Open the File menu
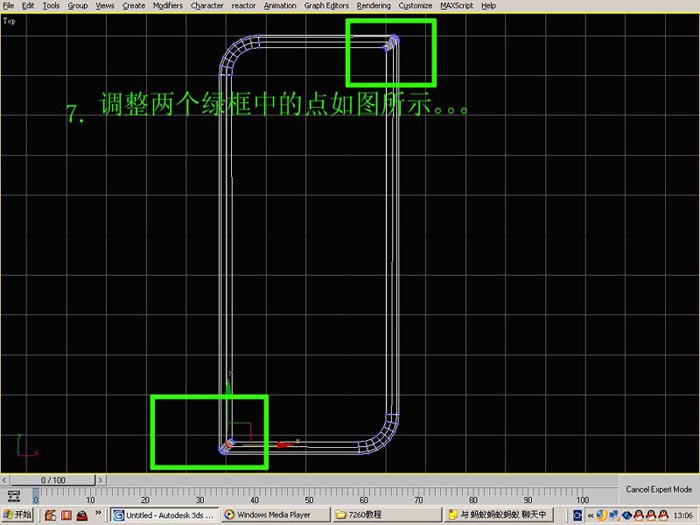The height and width of the screenshot is (525, 700). 8,5
